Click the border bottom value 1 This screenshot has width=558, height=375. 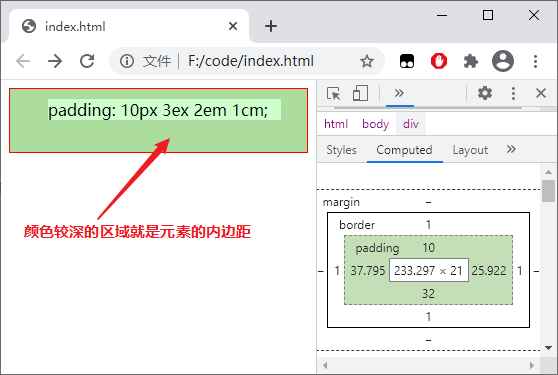point(428,316)
